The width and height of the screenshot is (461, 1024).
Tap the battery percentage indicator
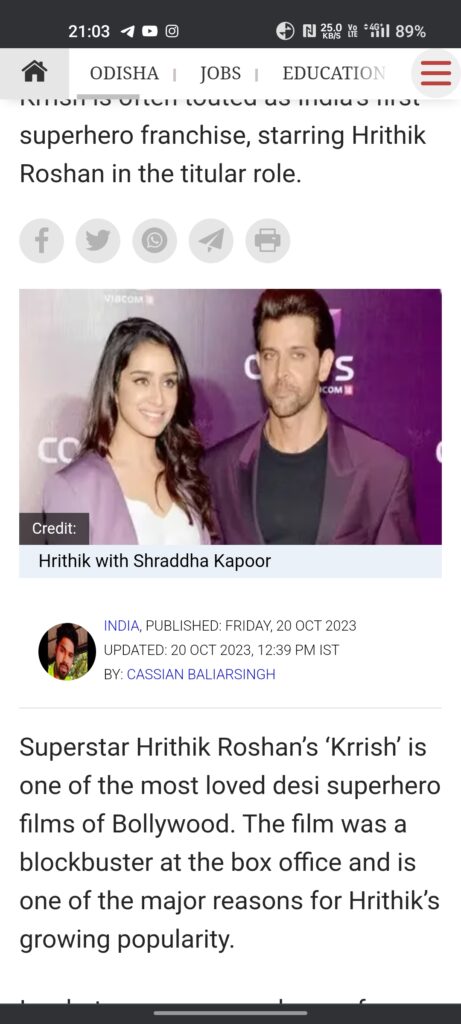(410, 31)
